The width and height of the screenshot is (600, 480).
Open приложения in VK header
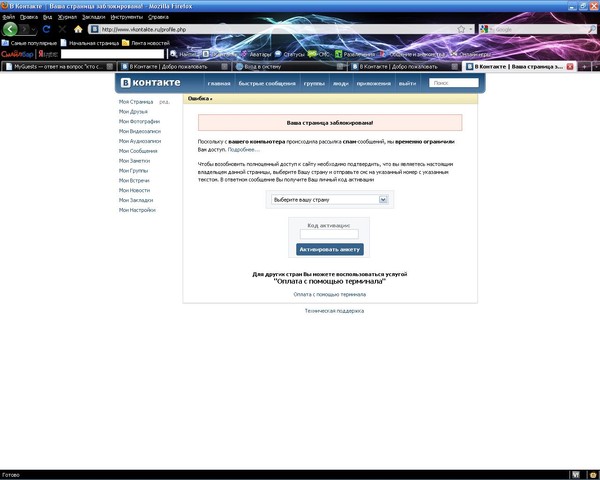[373, 83]
